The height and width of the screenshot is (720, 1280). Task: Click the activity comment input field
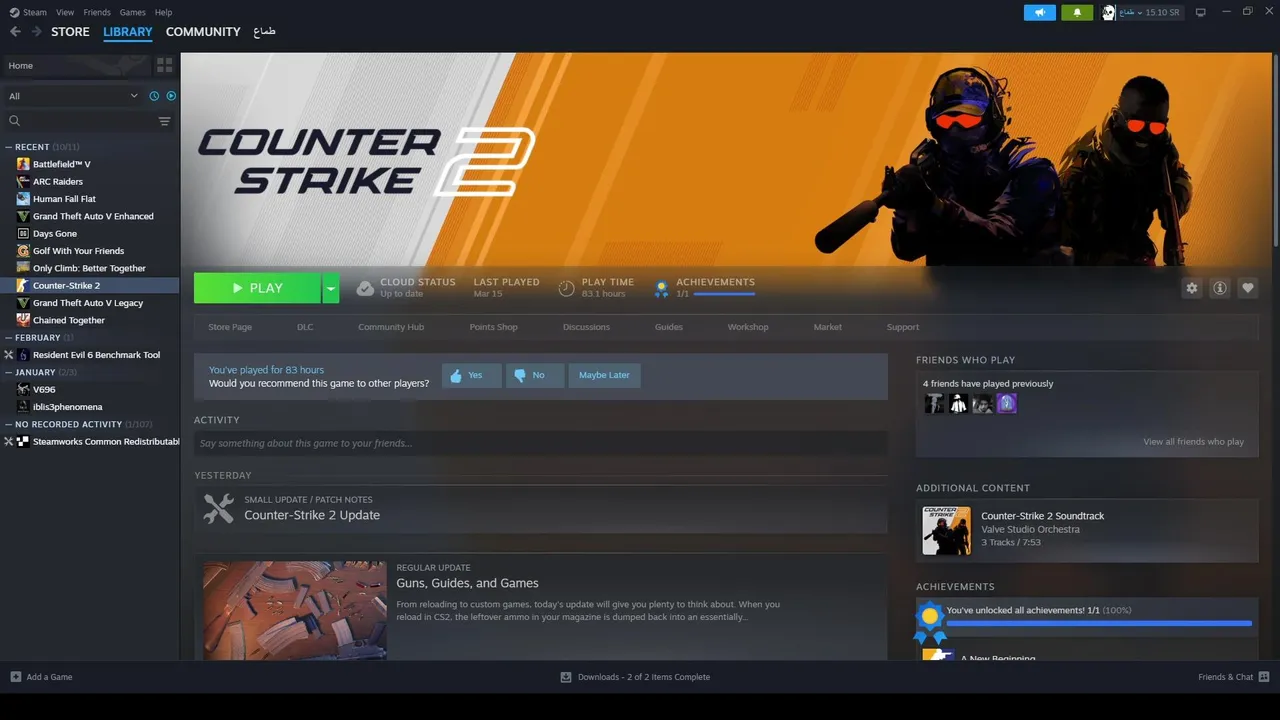point(541,443)
